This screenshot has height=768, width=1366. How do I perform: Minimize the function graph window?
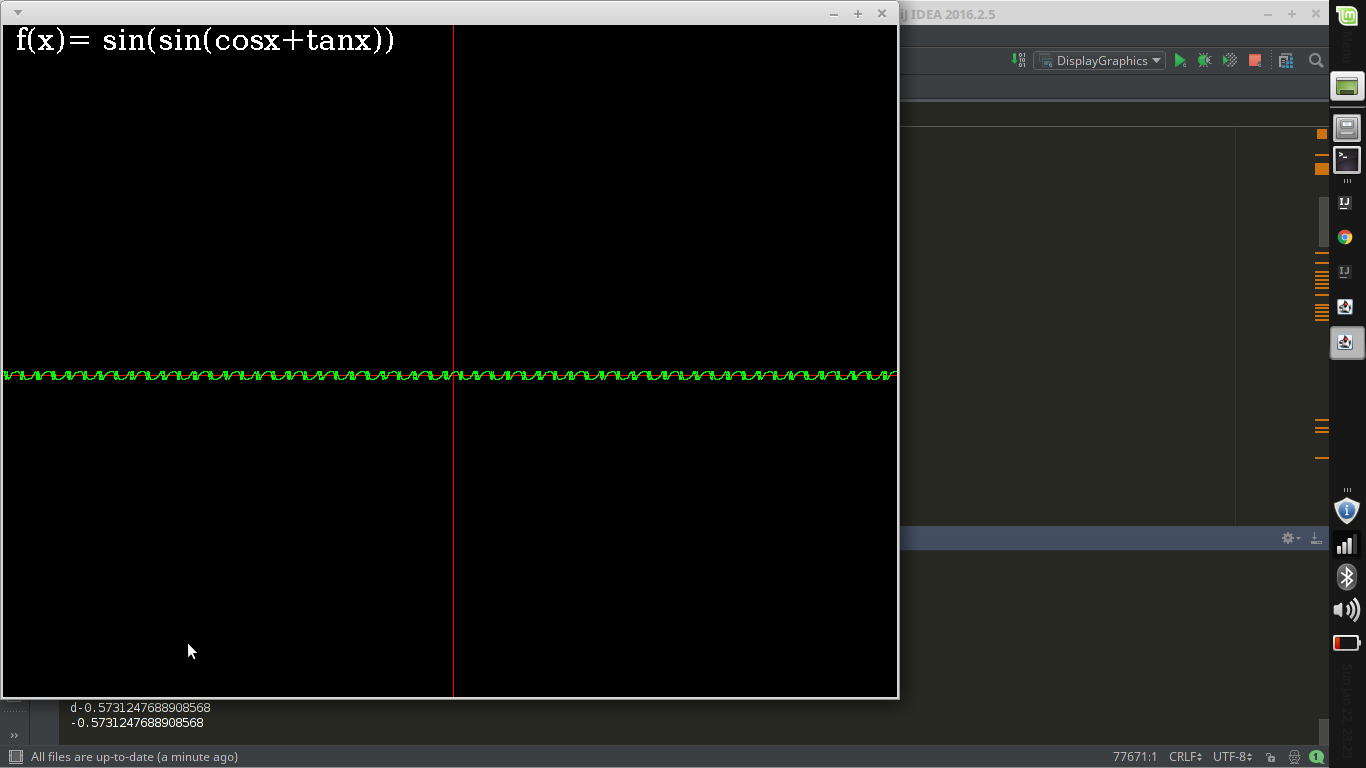tap(834, 14)
